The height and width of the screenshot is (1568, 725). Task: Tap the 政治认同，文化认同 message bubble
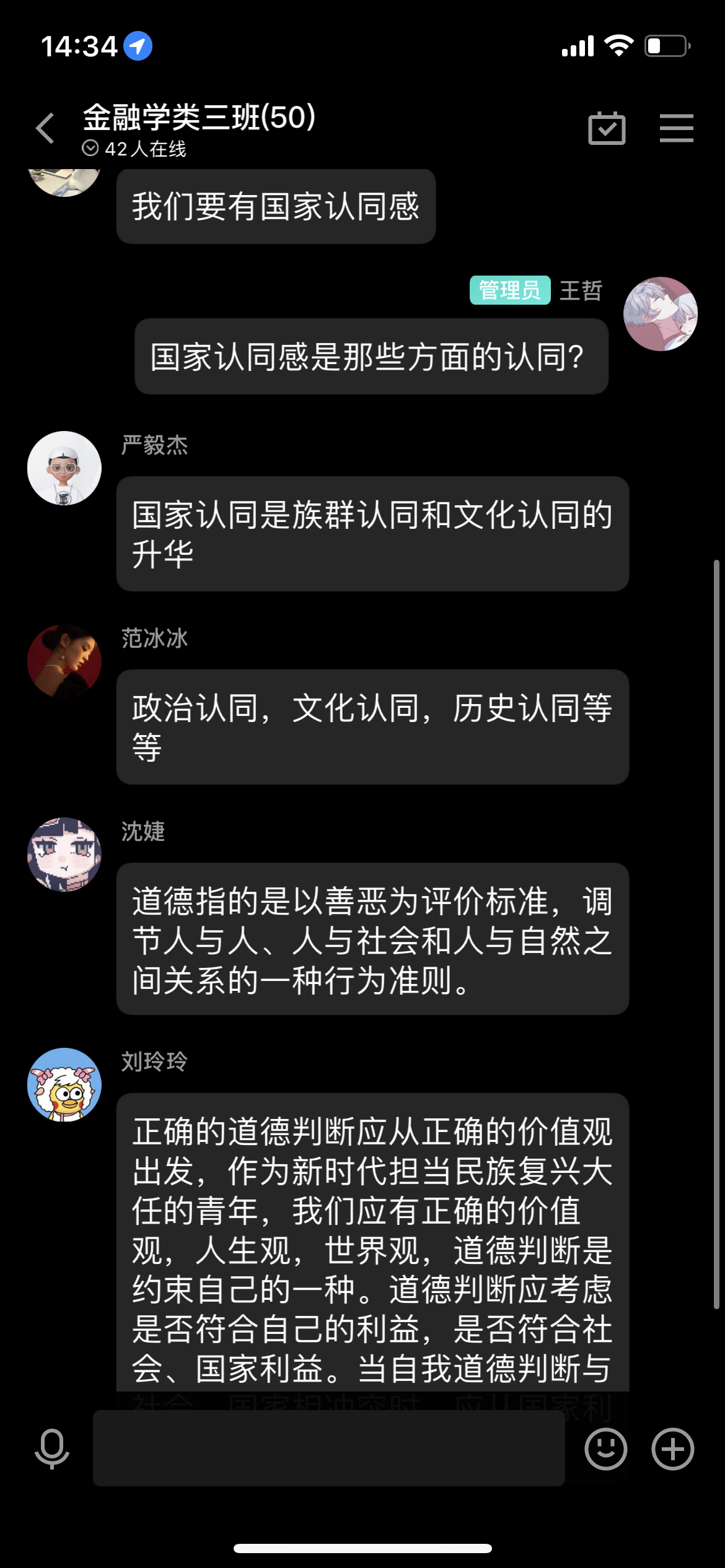click(x=373, y=727)
